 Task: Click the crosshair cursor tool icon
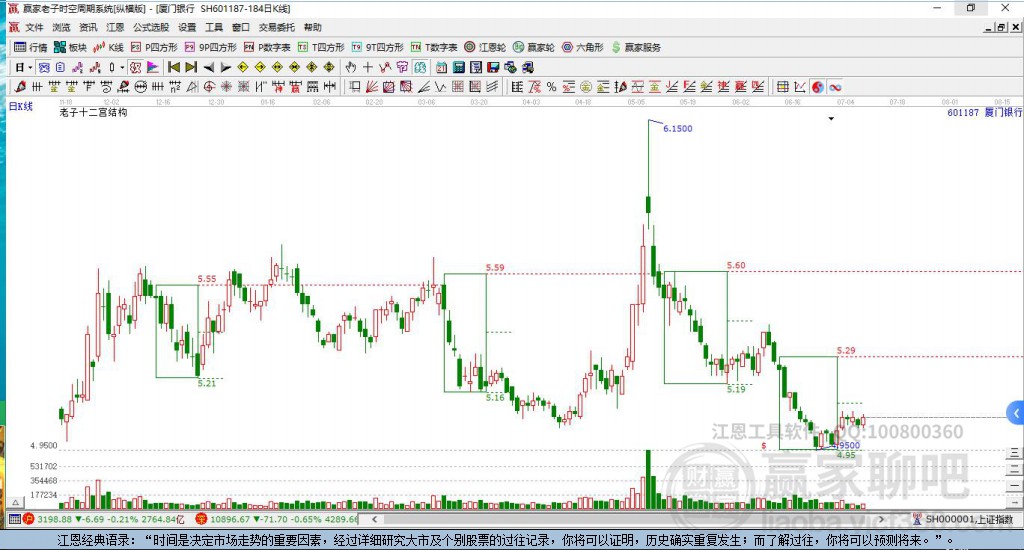(368, 67)
